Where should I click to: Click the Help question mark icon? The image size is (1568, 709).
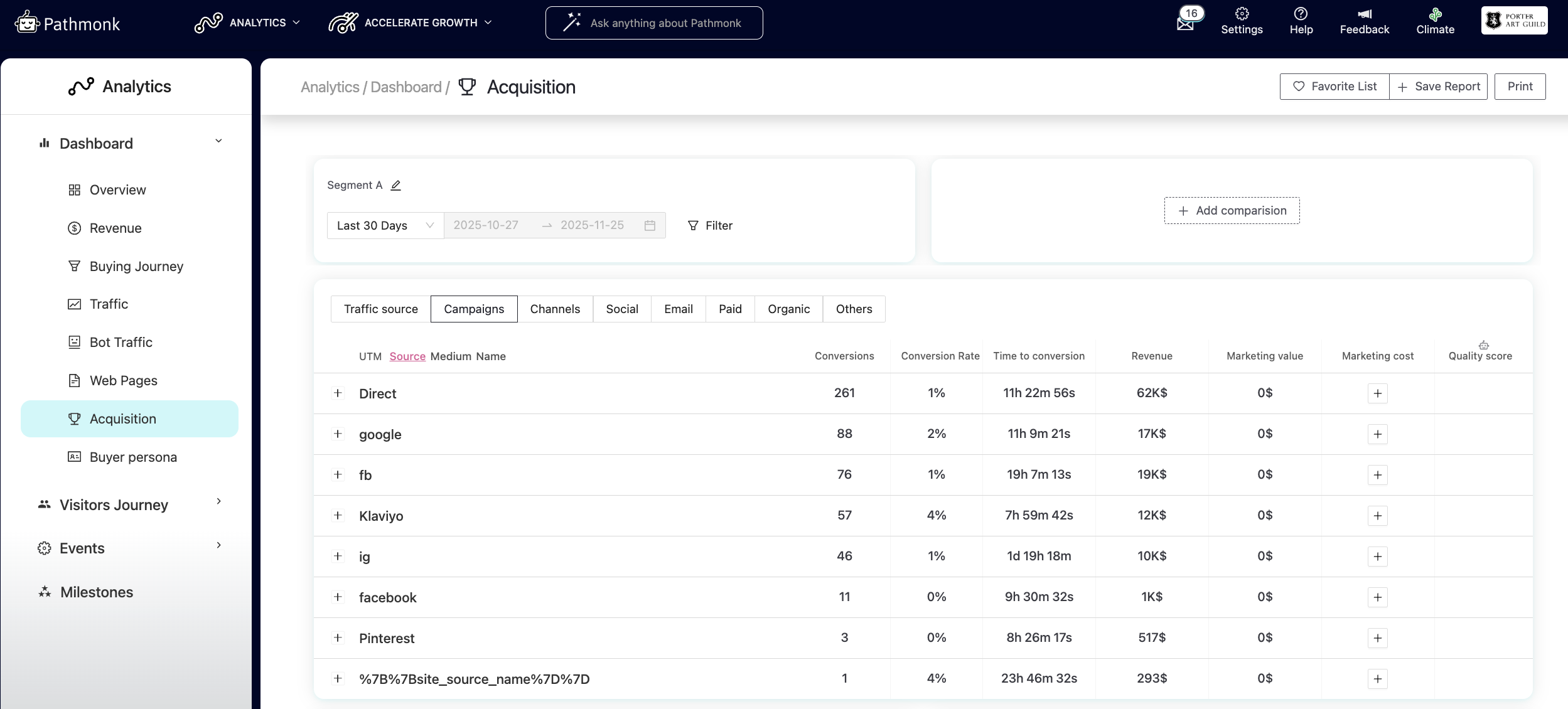[1301, 14]
